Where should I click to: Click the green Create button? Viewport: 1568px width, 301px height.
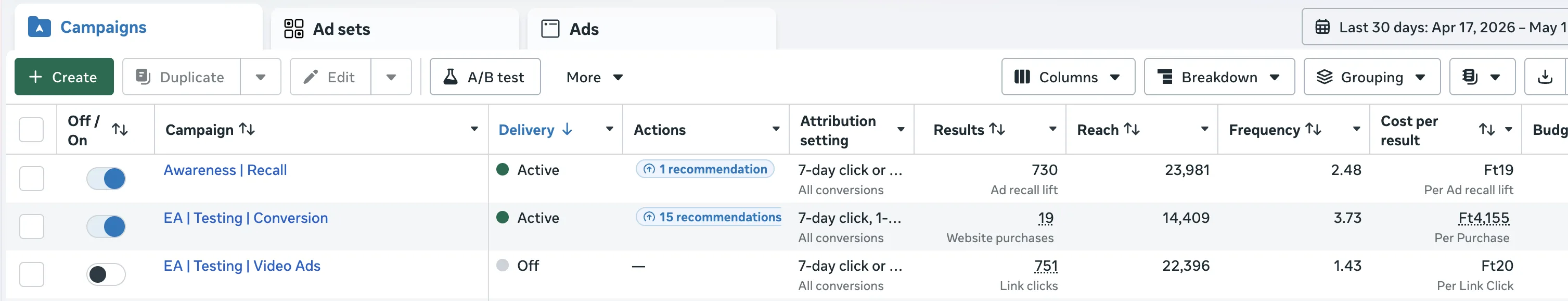click(64, 77)
